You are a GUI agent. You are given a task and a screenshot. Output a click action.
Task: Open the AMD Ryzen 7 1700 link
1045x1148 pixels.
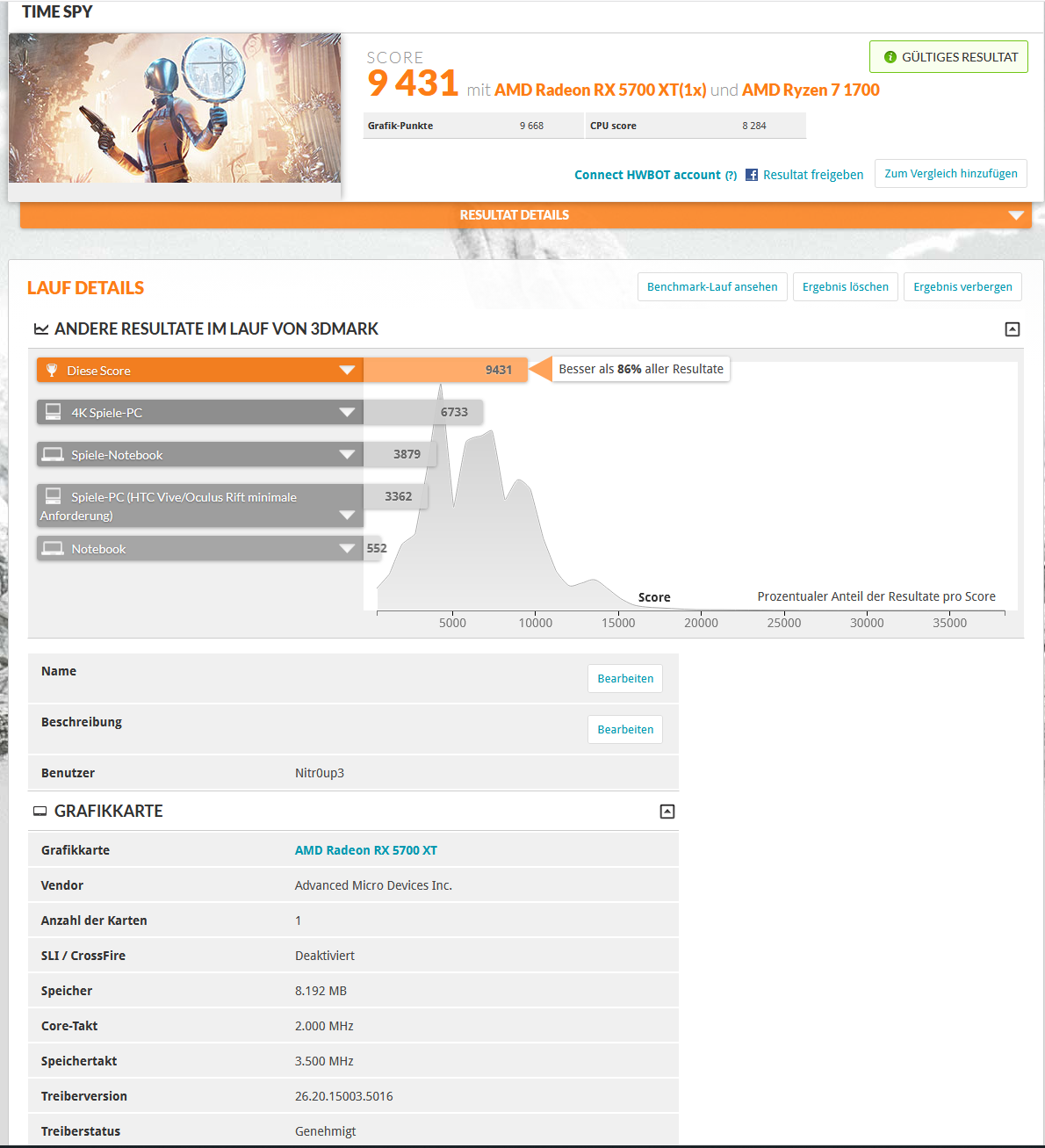click(811, 90)
